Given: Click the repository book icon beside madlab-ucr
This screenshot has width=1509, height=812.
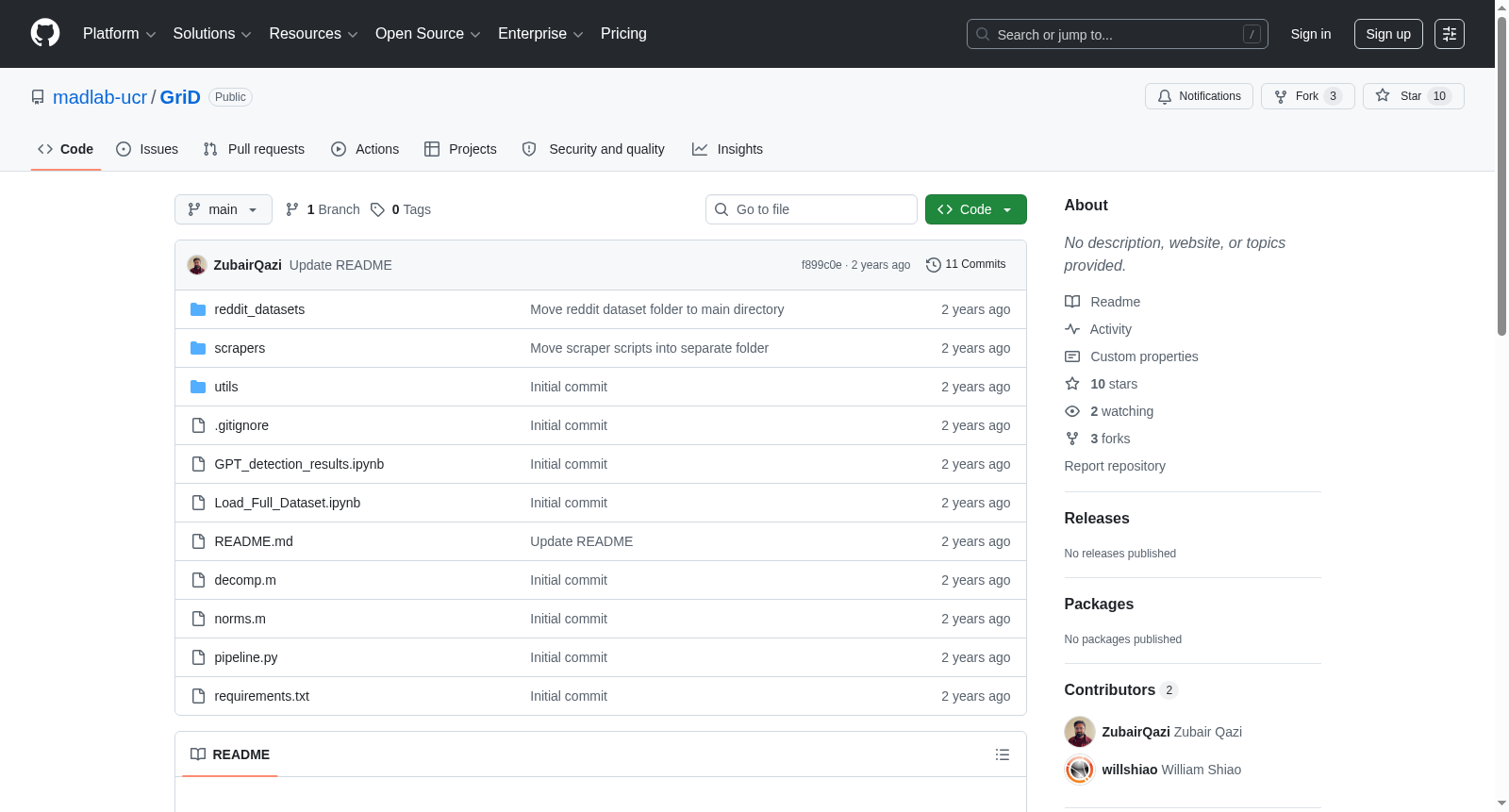Looking at the screenshot, I should [x=38, y=97].
